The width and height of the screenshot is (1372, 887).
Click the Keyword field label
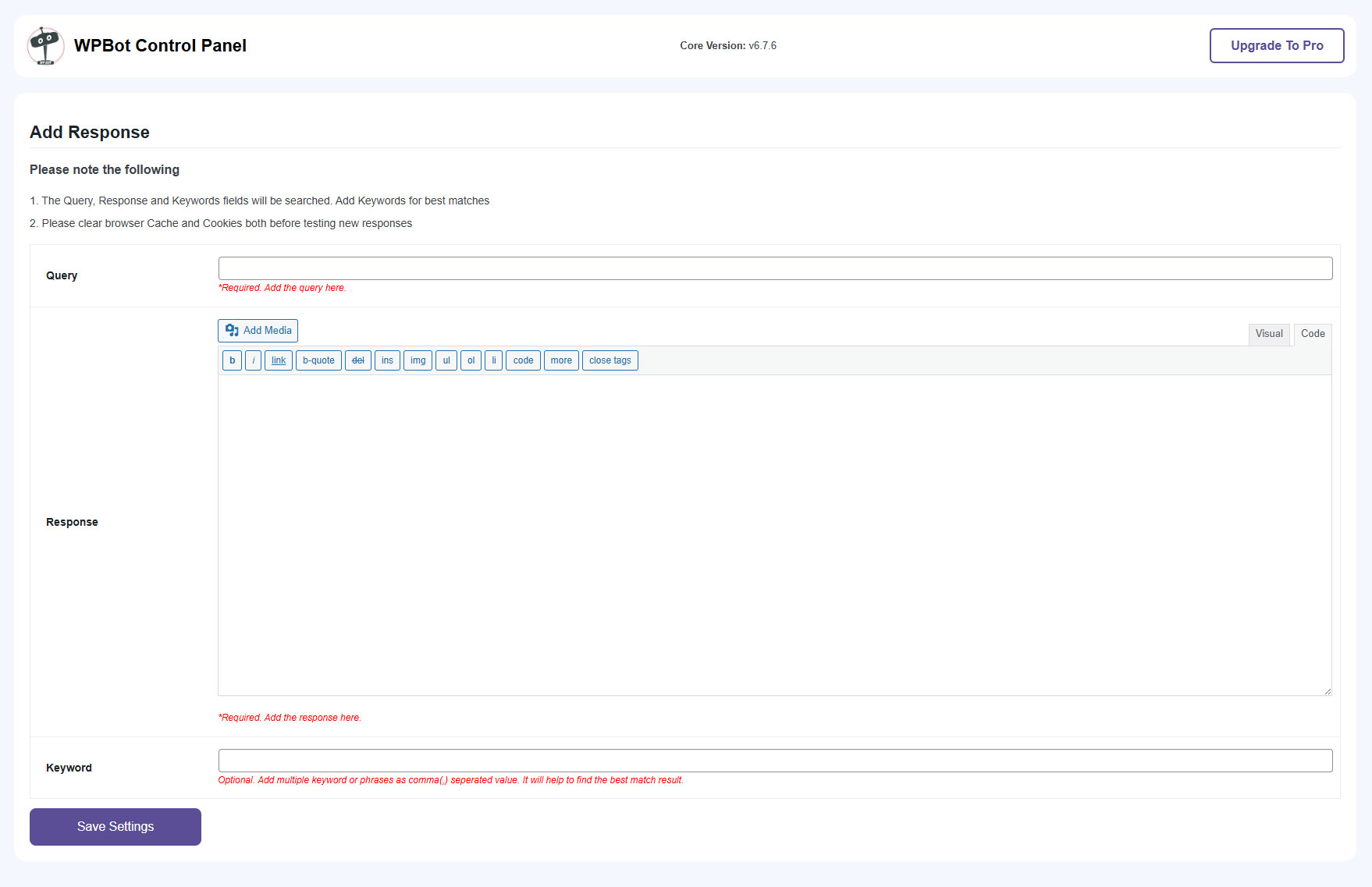(x=69, y=768)
